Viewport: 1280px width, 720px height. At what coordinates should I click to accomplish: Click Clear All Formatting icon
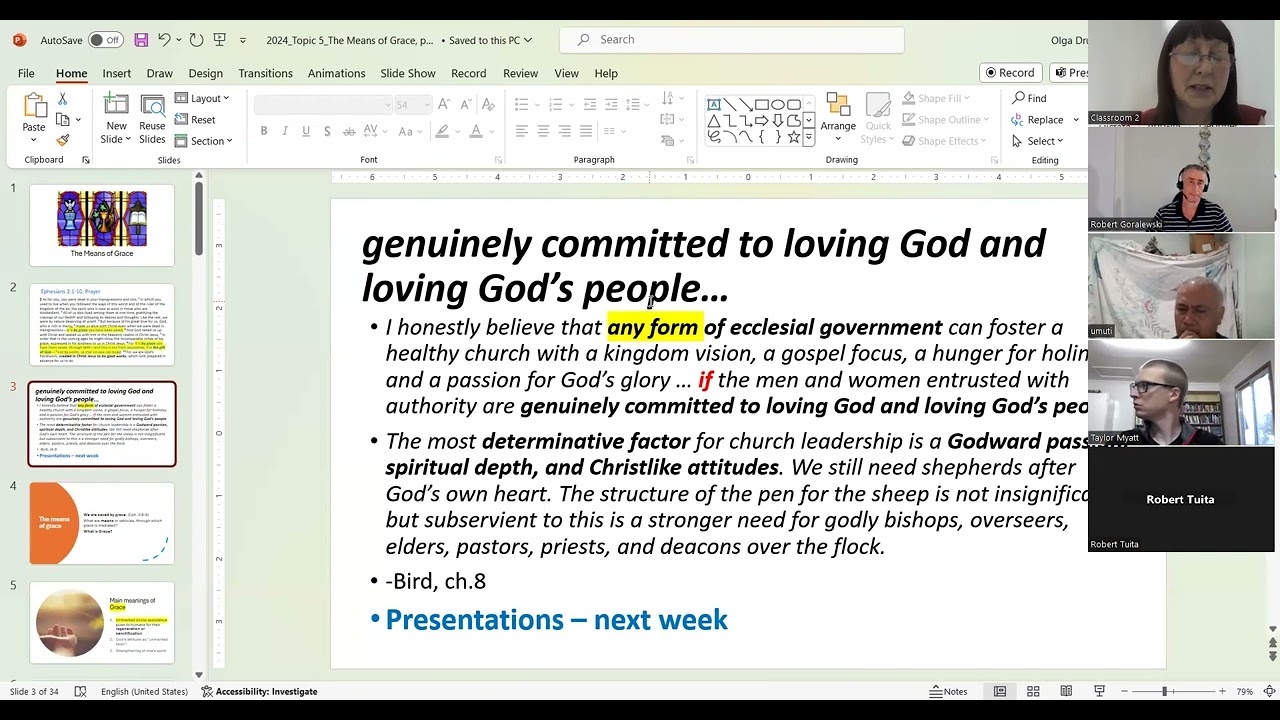pyautogui.click(x=488, y=104)
